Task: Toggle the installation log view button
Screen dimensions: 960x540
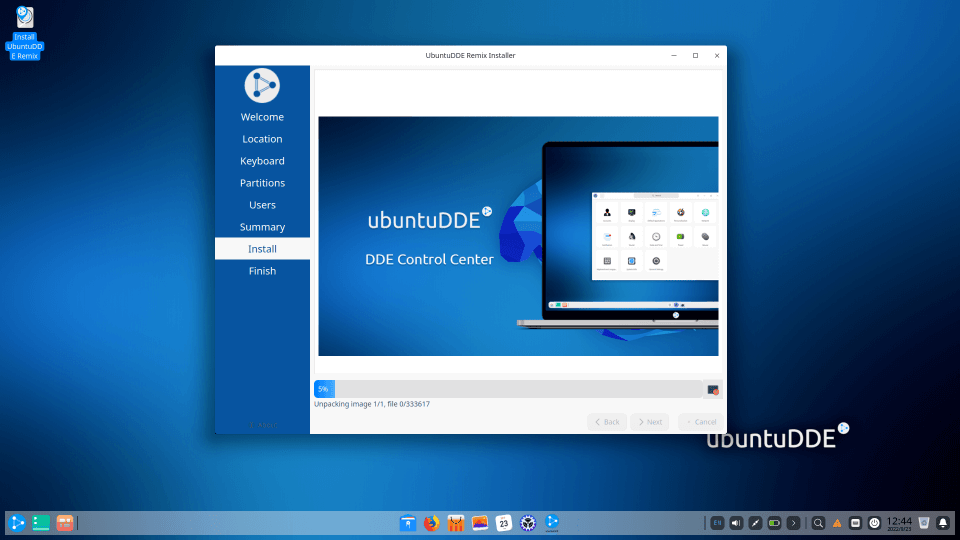Action: pyautogui.click(x=713, y=390)
